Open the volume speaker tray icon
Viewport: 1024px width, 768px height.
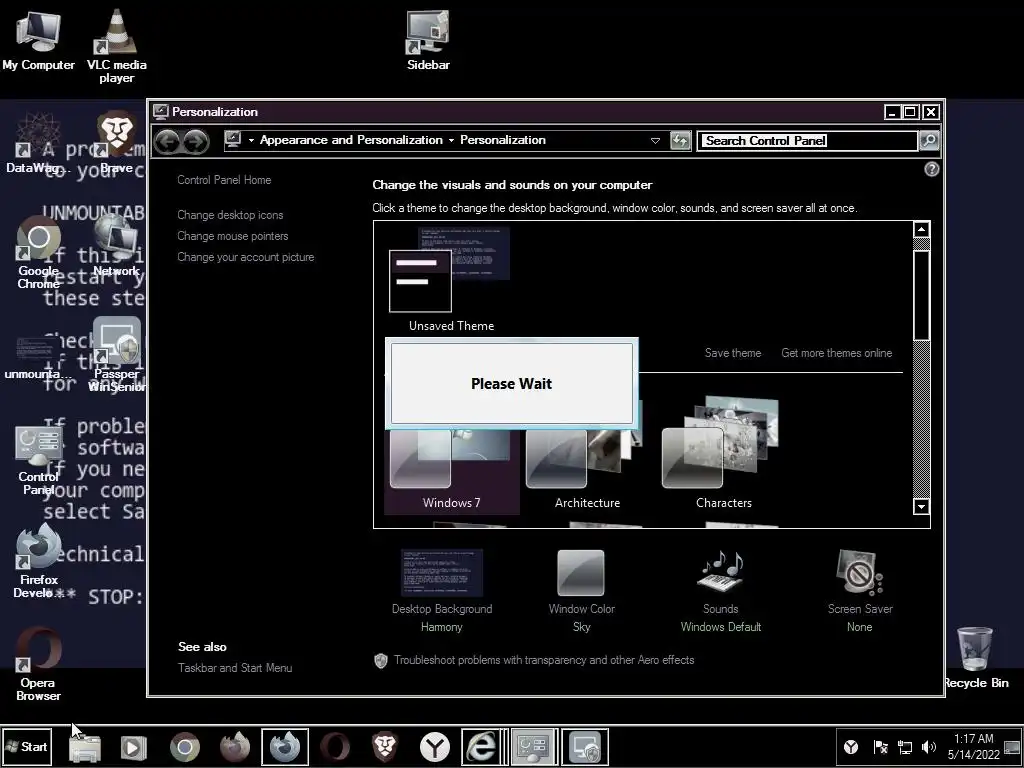[929, 747]
